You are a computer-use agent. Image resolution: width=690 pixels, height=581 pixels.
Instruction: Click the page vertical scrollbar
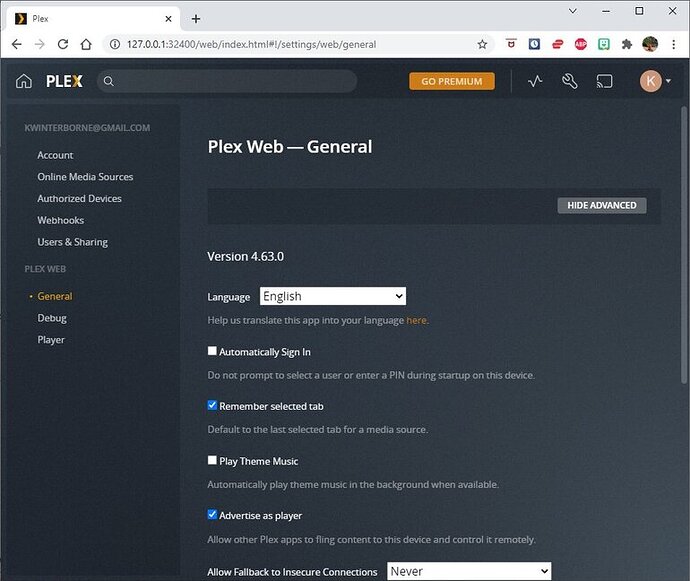pyautogui.click(x=685, y=244)
